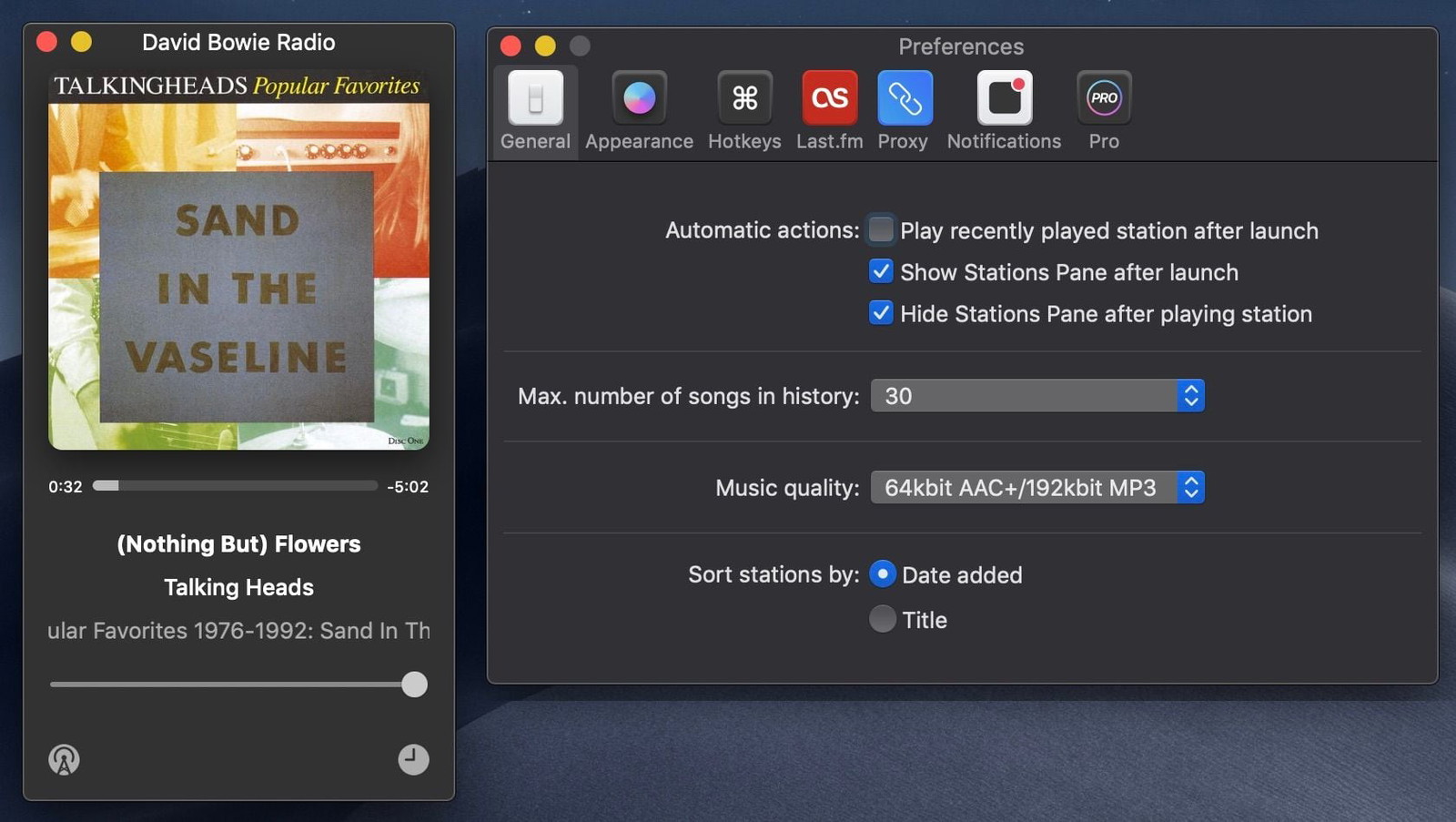The height and width of the screenshot is (822, 1456).
Task: Click the artist name Talking Heads
Action: [238, 587]
